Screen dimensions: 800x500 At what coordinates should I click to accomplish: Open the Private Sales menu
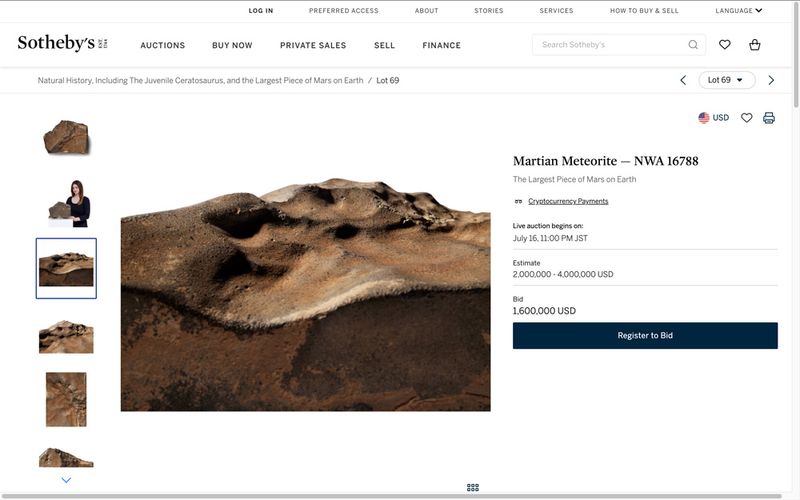tap(313, 45)
